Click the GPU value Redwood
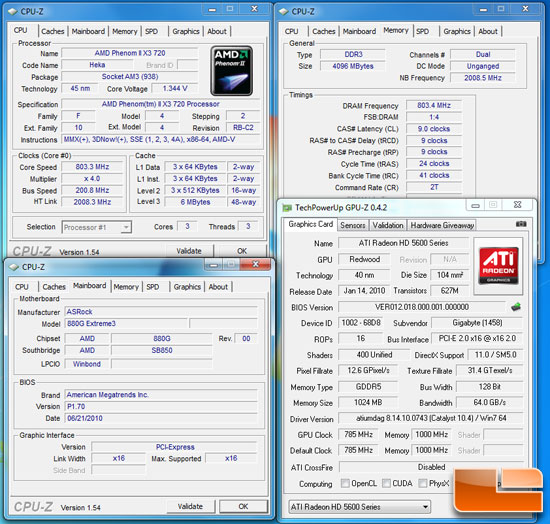Screen dimensions: 550x524 tap(364, 260)
